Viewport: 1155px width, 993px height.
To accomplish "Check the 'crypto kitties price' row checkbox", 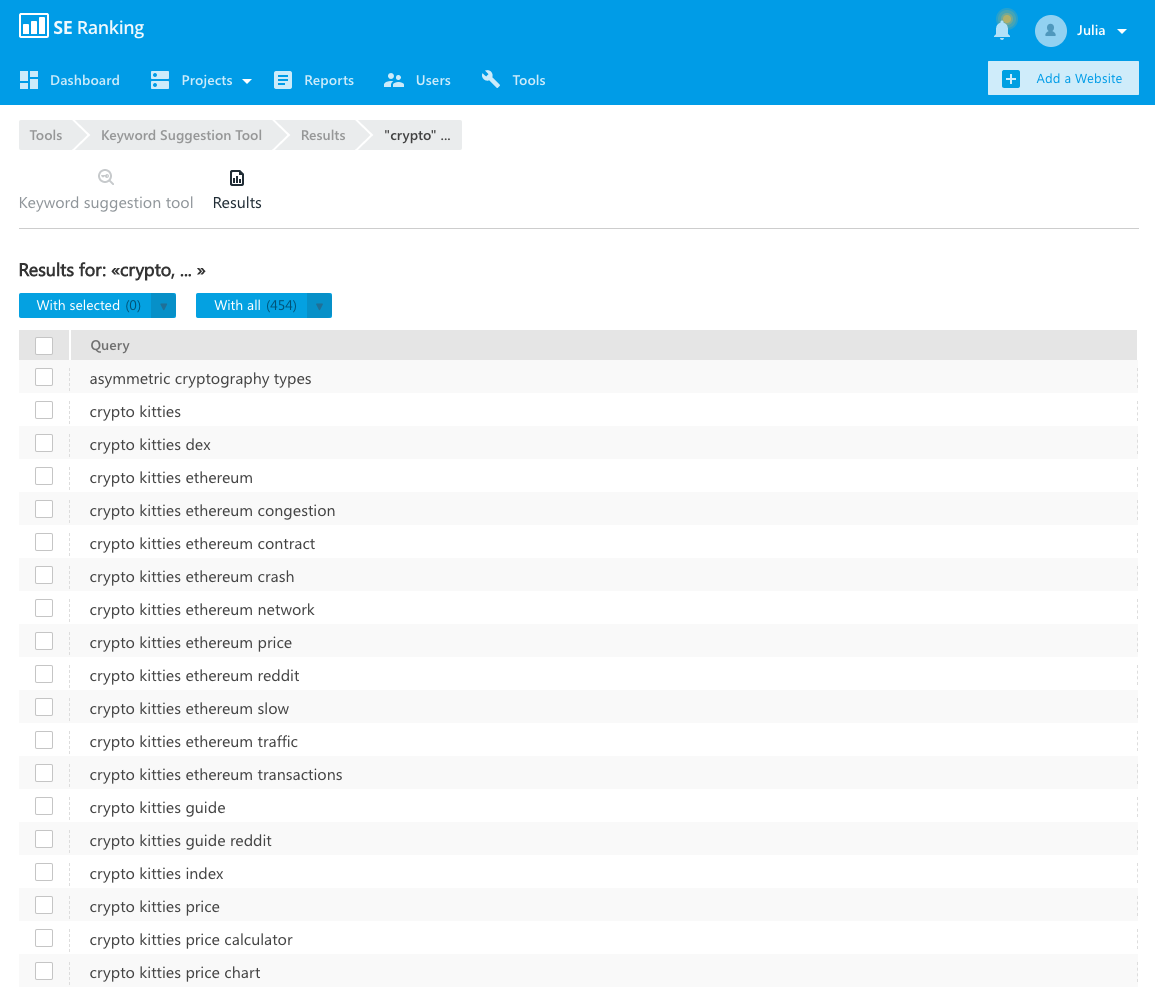I will pos(43,904).
